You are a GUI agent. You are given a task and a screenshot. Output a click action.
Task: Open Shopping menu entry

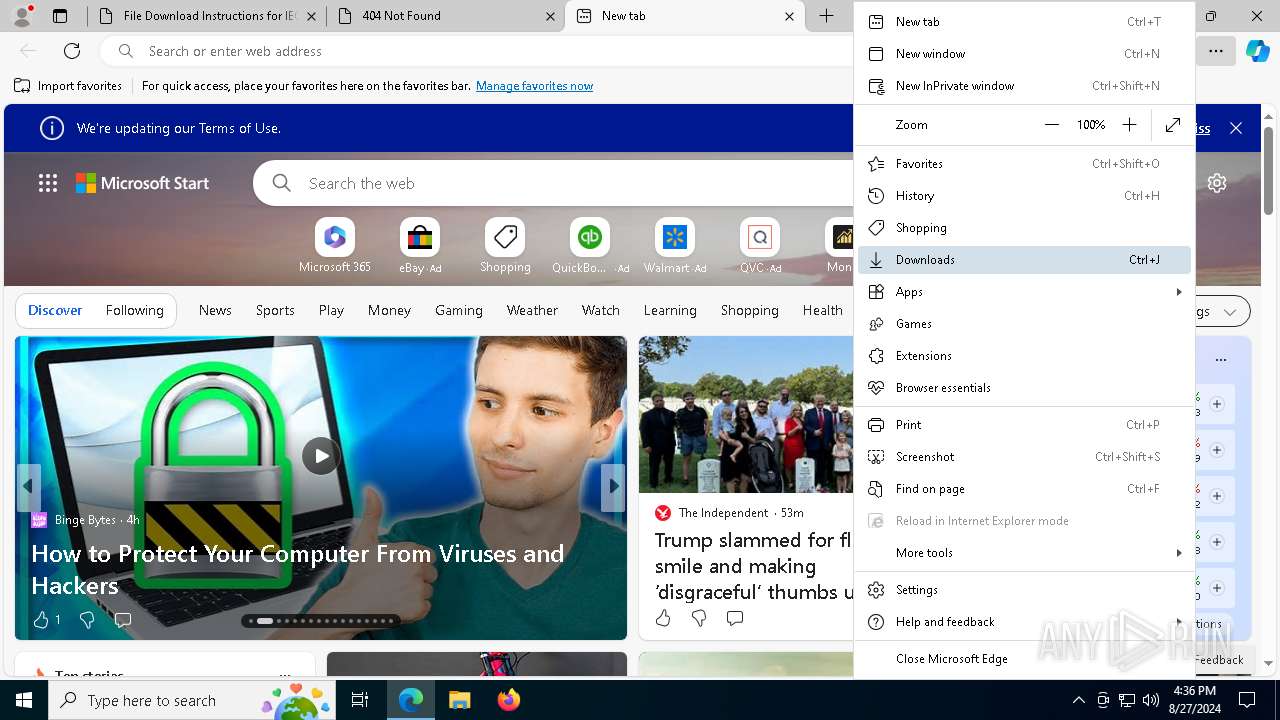point(1024,228)
